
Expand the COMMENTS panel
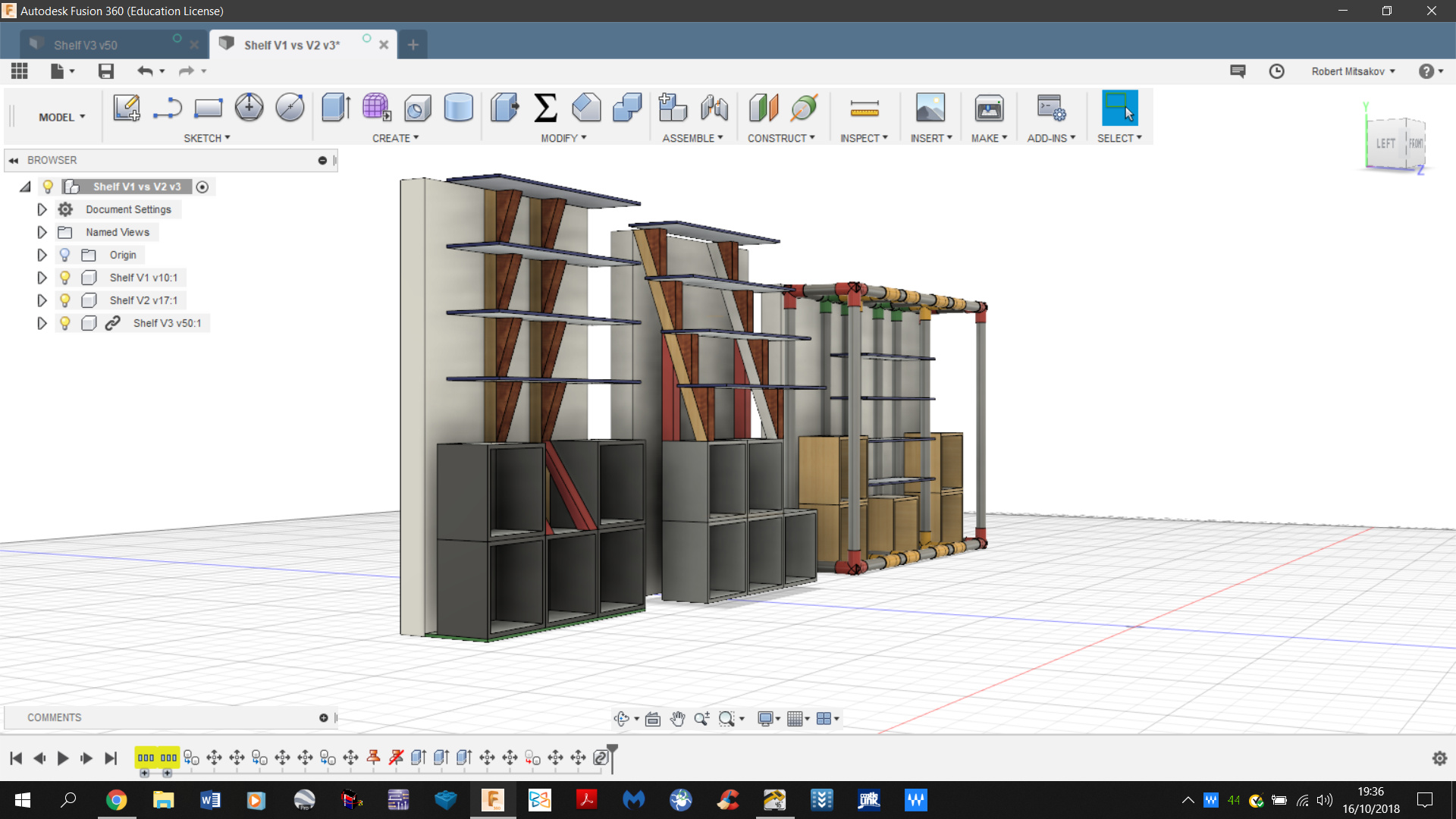coord(324,718)
